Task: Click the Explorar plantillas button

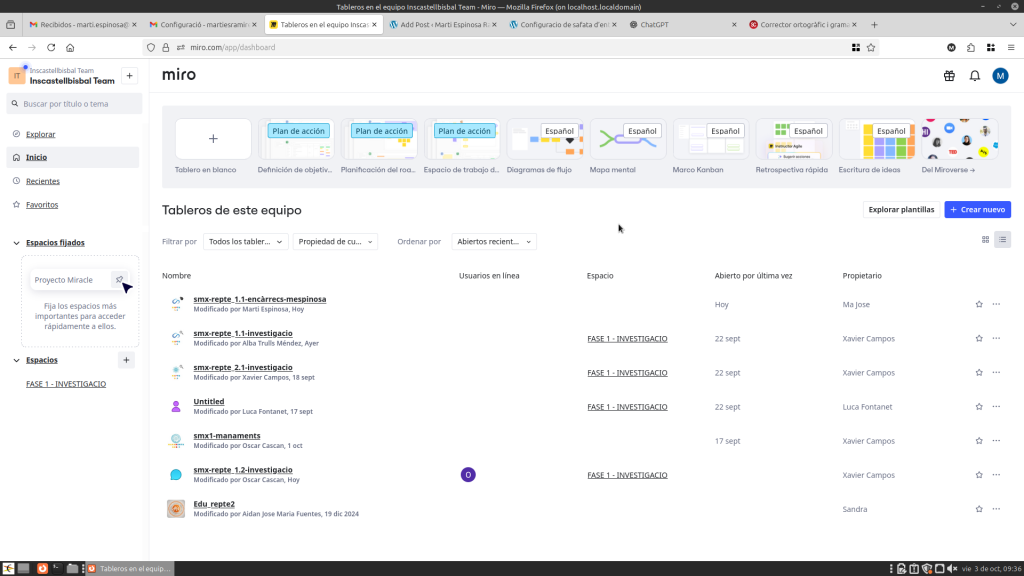Action: (x=900, y=210)
